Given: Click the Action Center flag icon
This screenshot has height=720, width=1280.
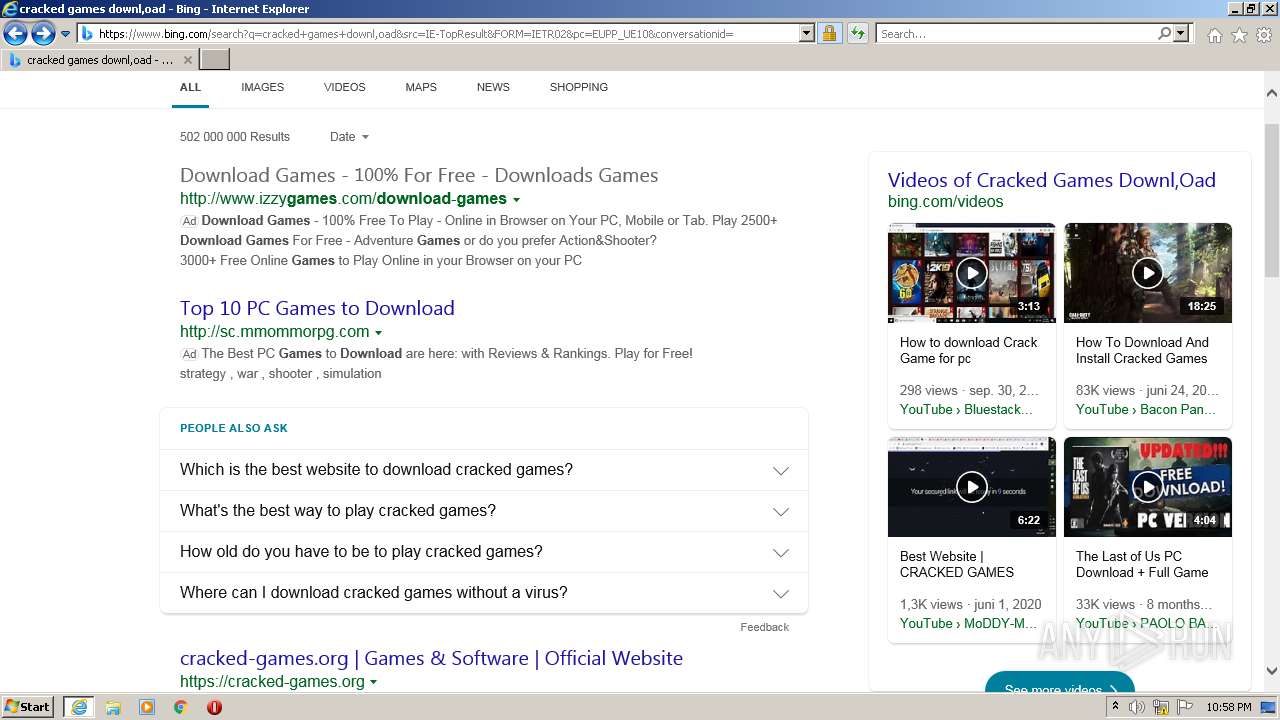Looking at the screenshot, I should click(1184, 707).
